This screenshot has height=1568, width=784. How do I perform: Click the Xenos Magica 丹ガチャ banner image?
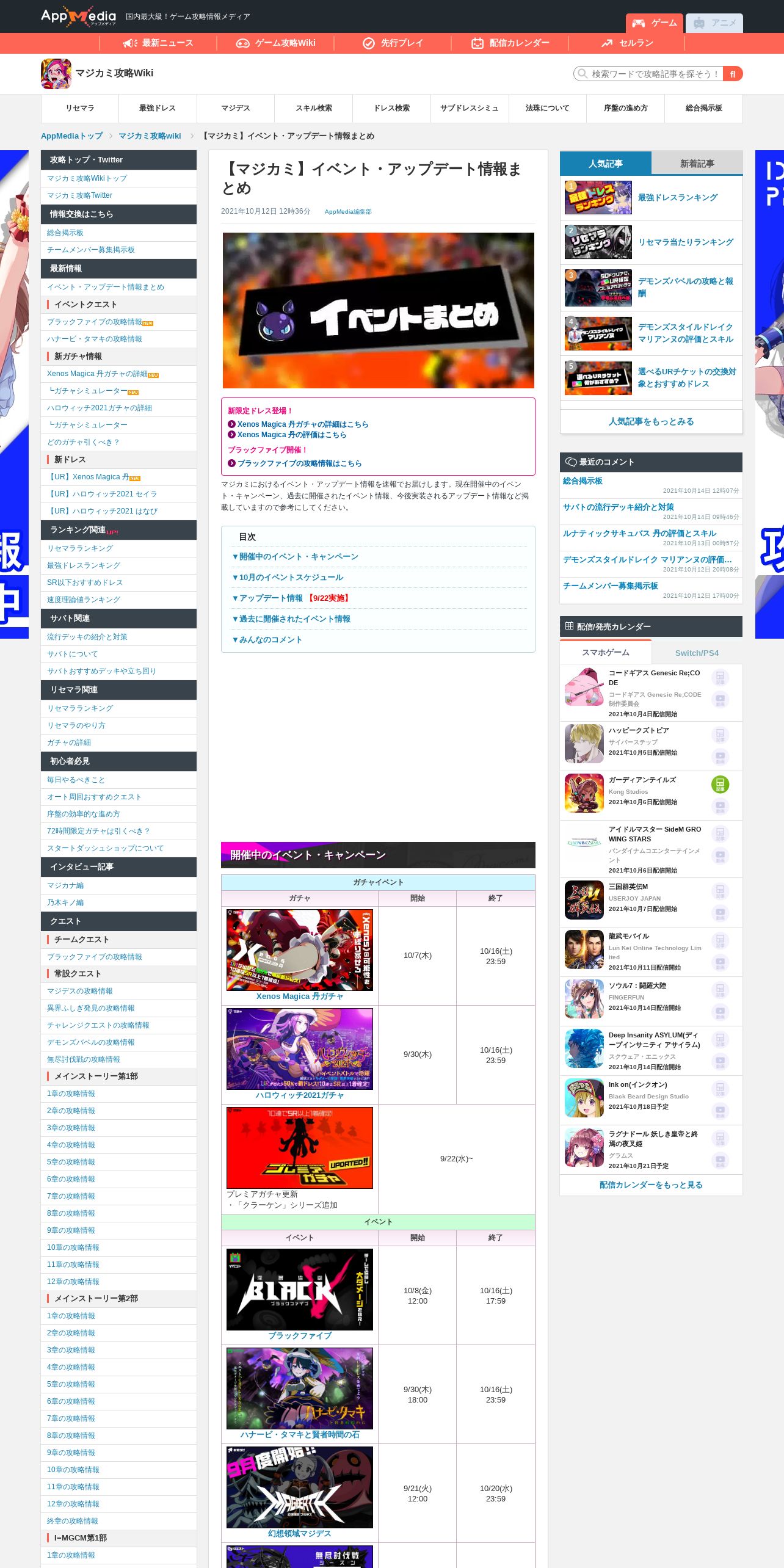coord(300,950)
